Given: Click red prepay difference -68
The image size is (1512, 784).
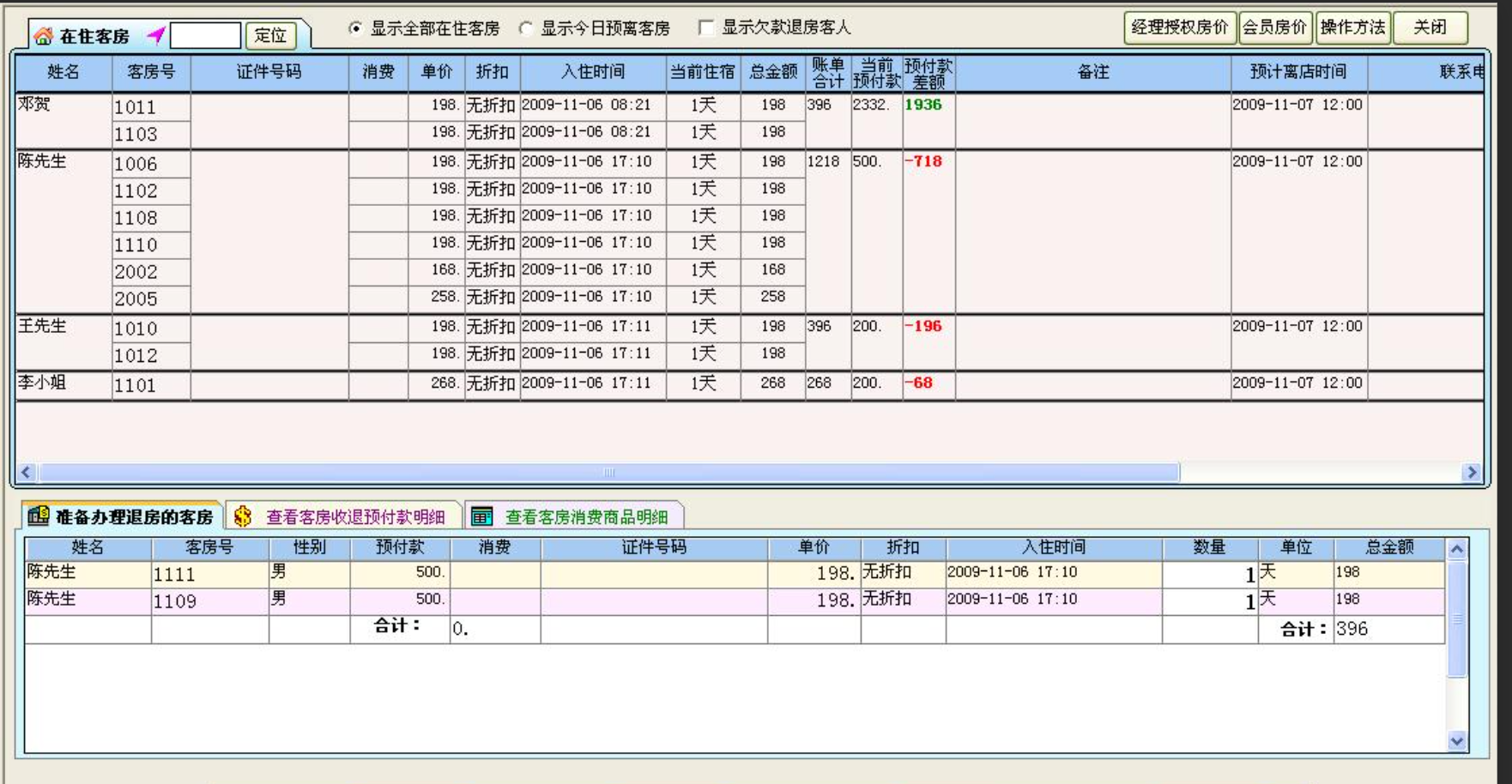Looking at the screenshot, I should tap(919, 383).
